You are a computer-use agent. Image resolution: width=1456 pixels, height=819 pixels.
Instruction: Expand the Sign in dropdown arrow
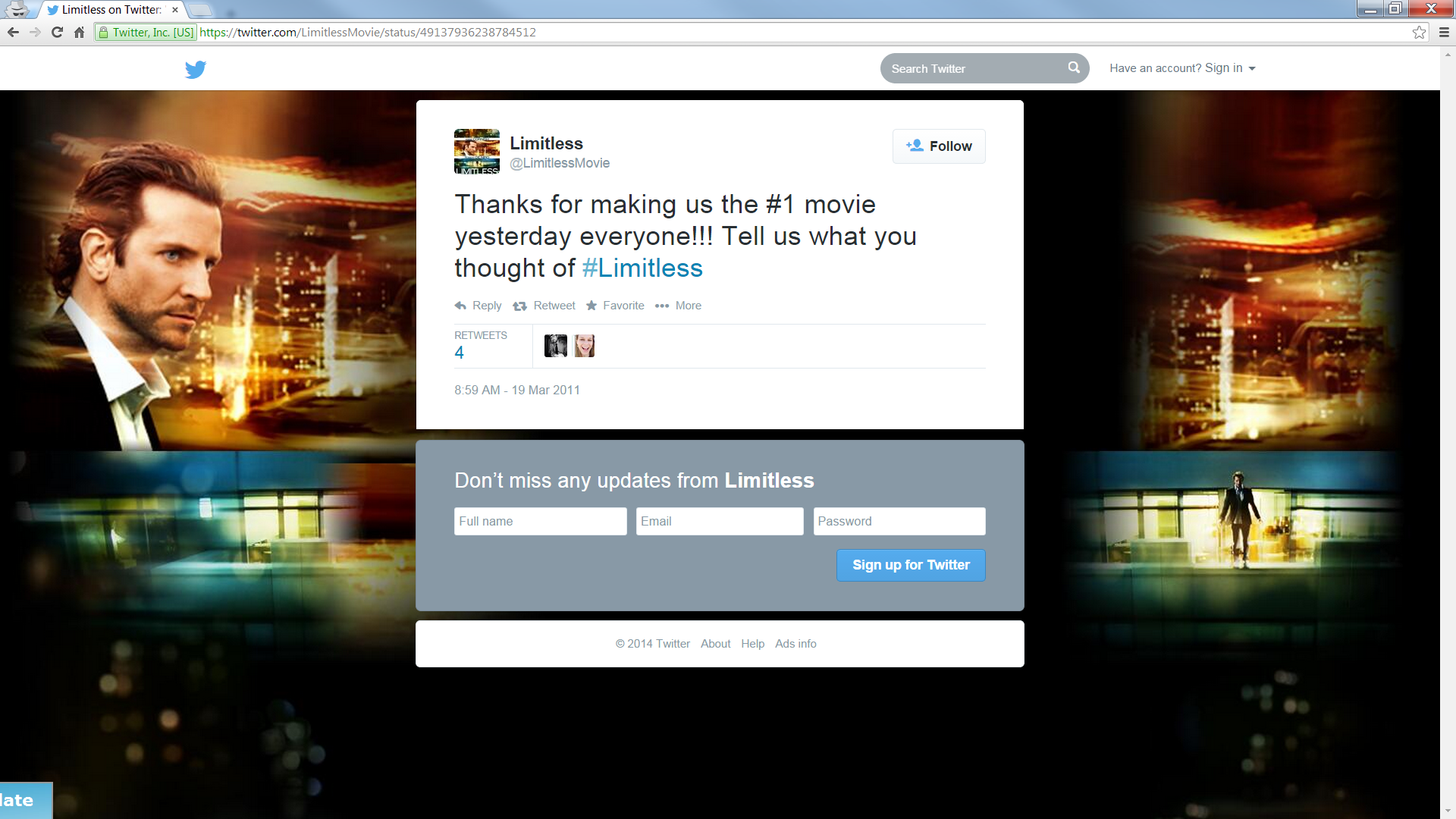(x=1252, y=68)
